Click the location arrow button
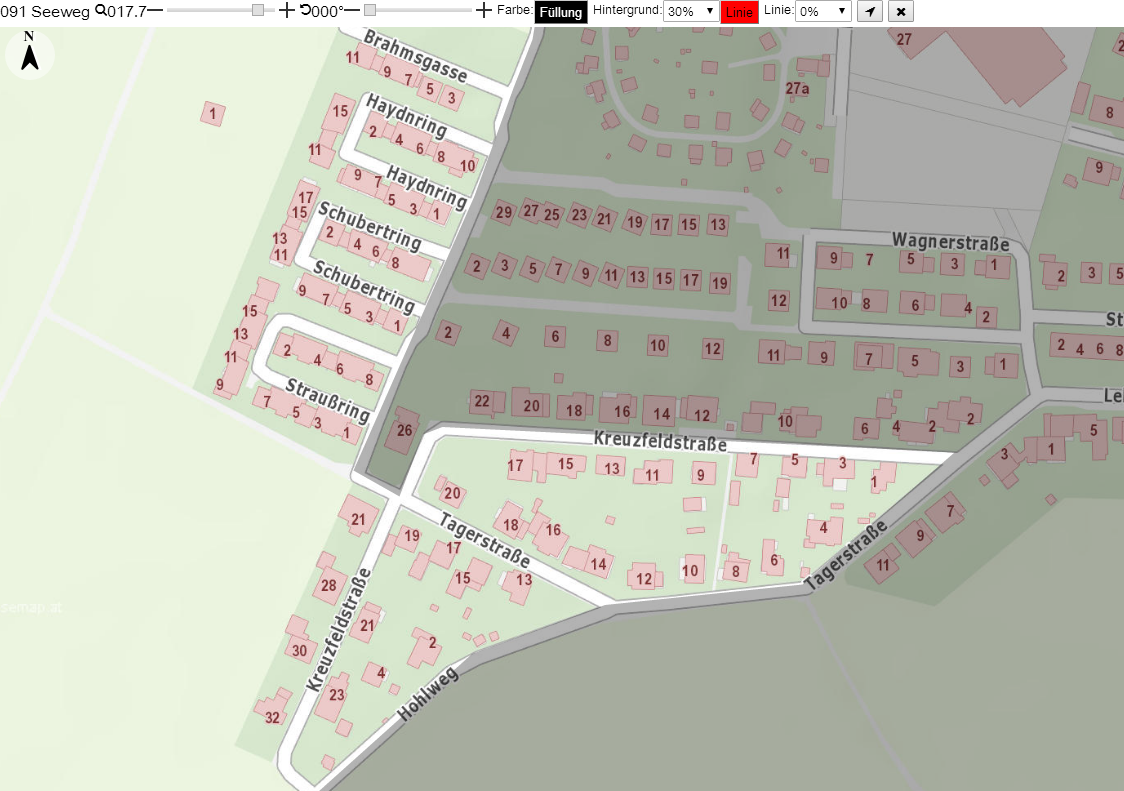1124x791 pixels. tap(870, 11)
